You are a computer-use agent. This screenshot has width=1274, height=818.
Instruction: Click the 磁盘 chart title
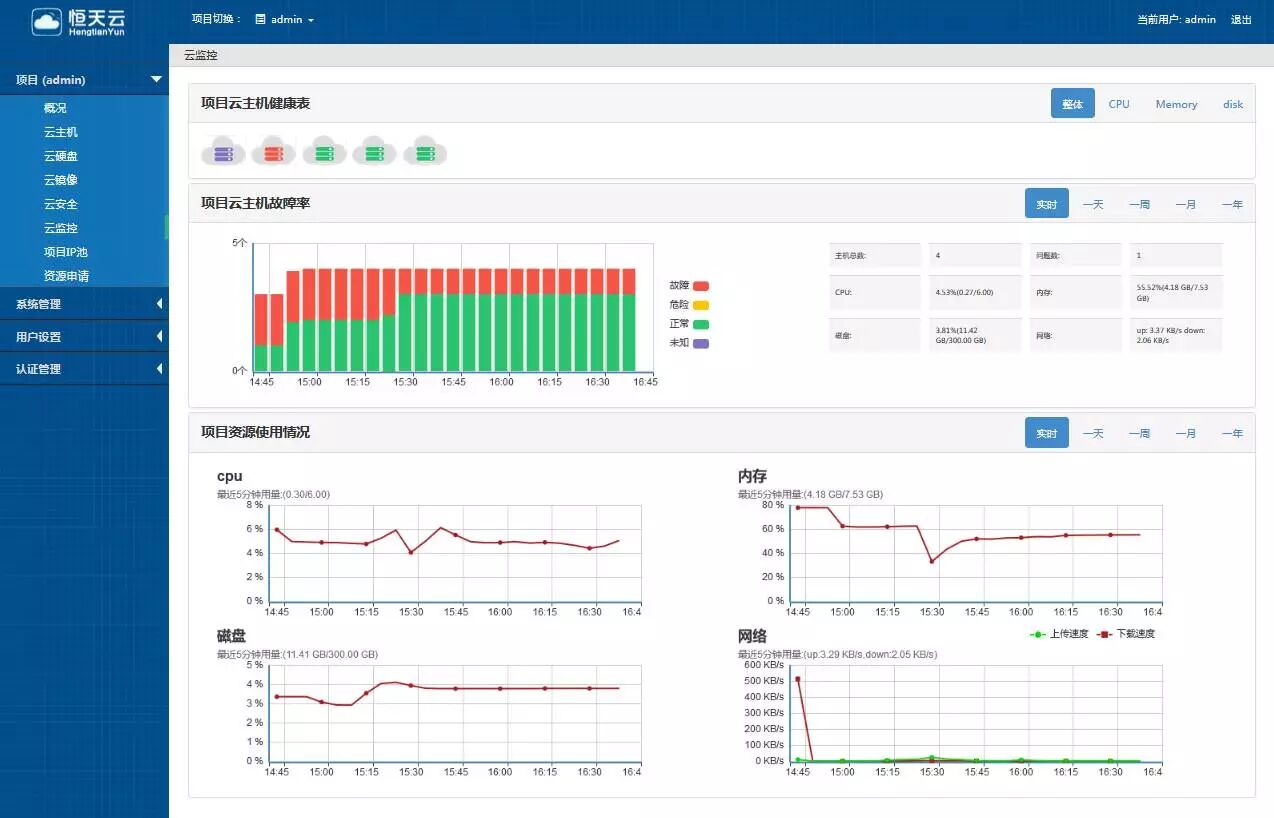point(231,636)
